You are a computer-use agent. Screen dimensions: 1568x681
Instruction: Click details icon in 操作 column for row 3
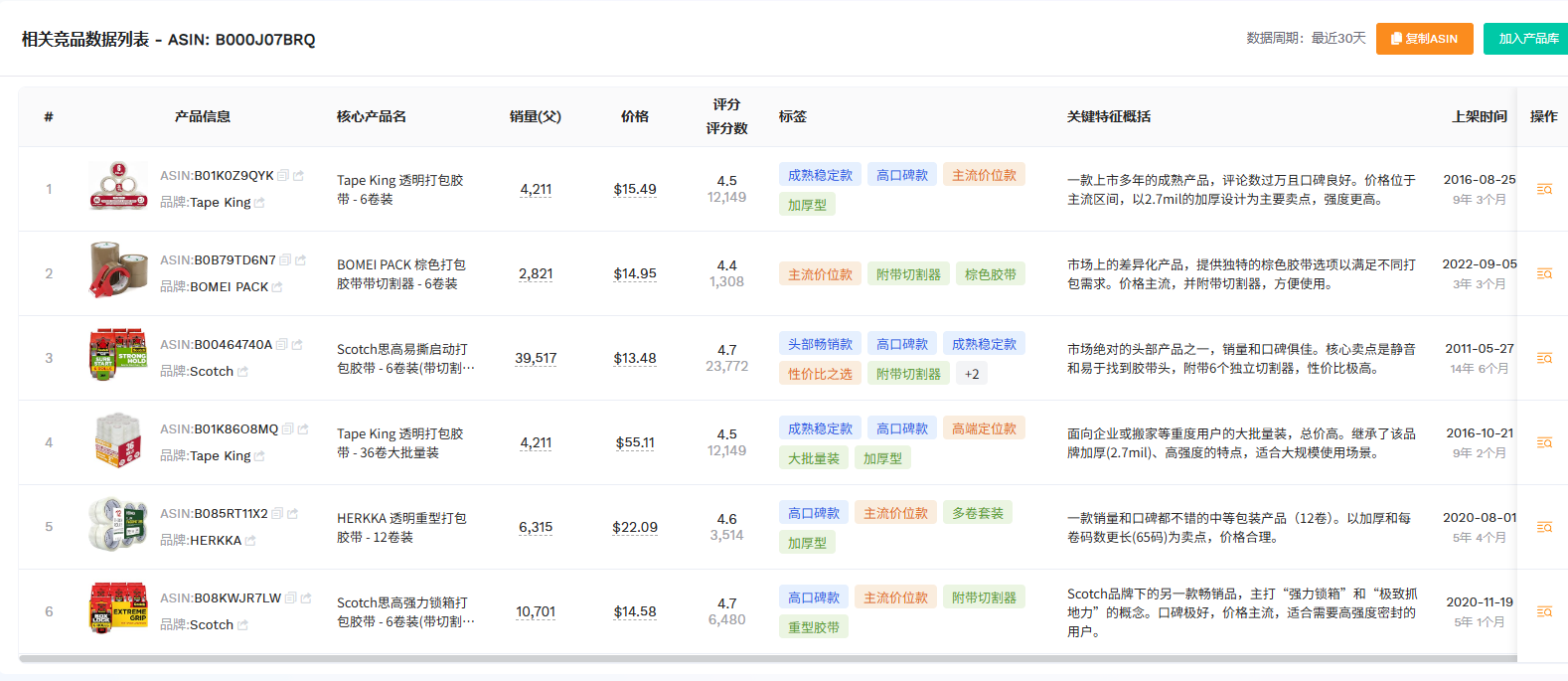click(1544, 358)
